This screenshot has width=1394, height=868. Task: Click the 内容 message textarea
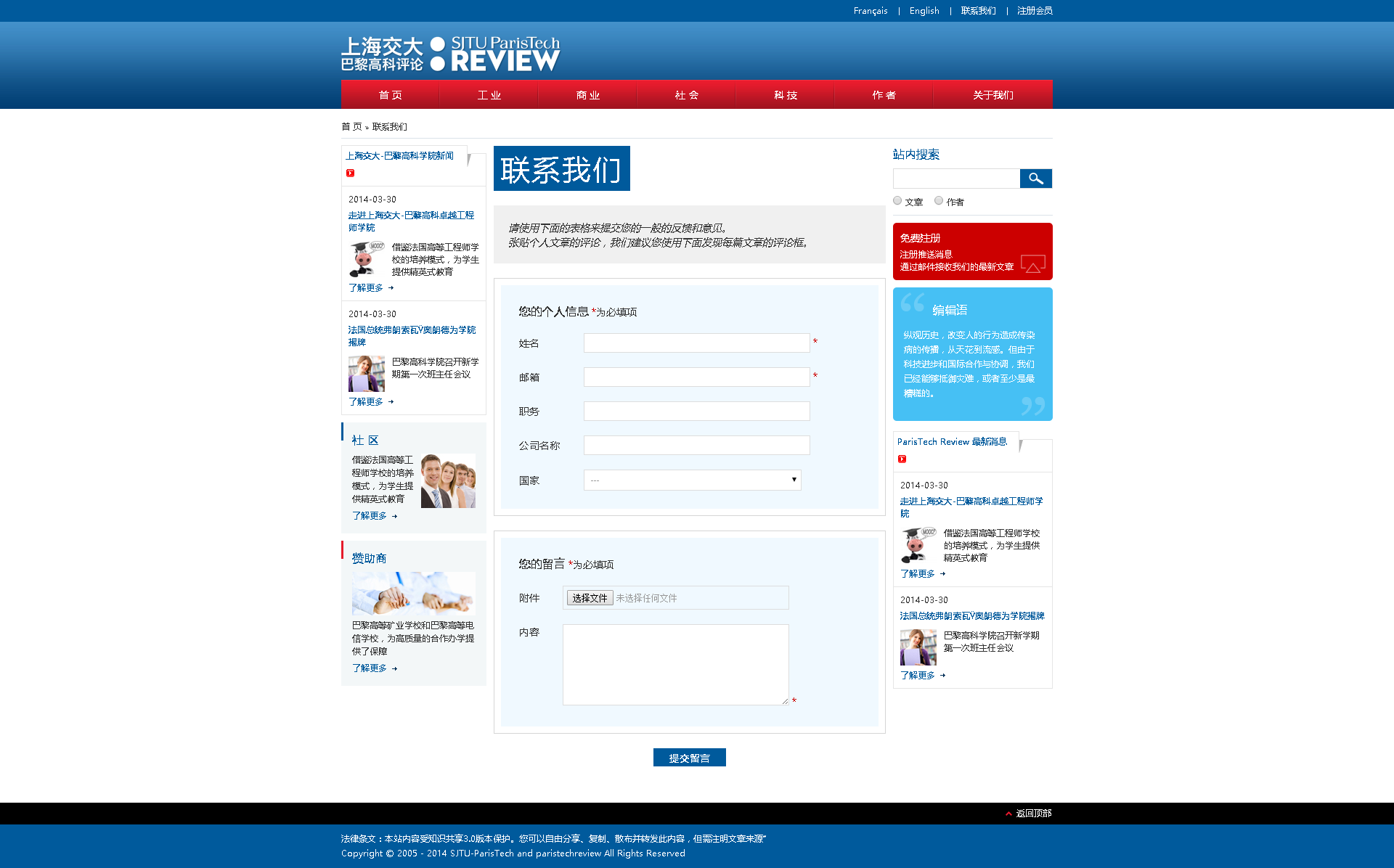(x=675, y=664)
